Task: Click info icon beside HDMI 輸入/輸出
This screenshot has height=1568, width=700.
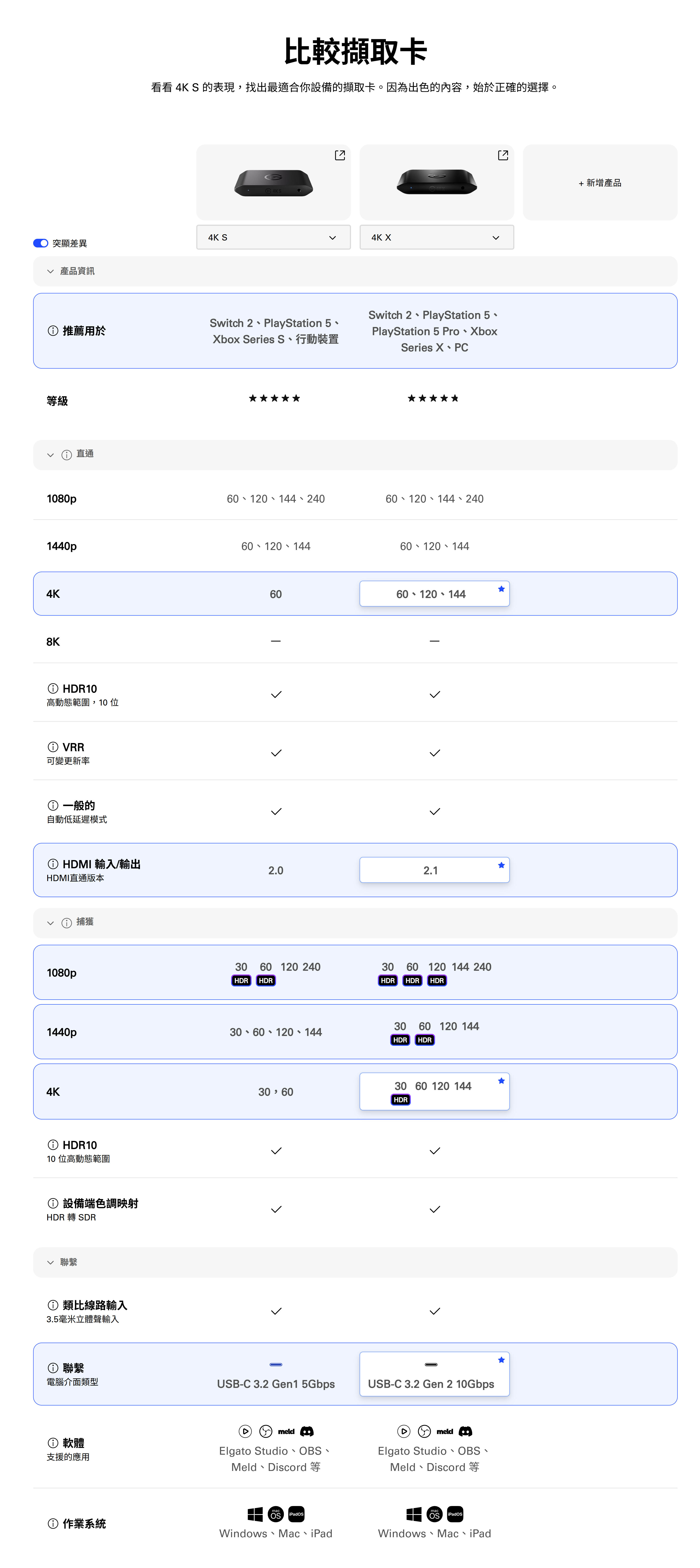Action: tap(53, 864)
